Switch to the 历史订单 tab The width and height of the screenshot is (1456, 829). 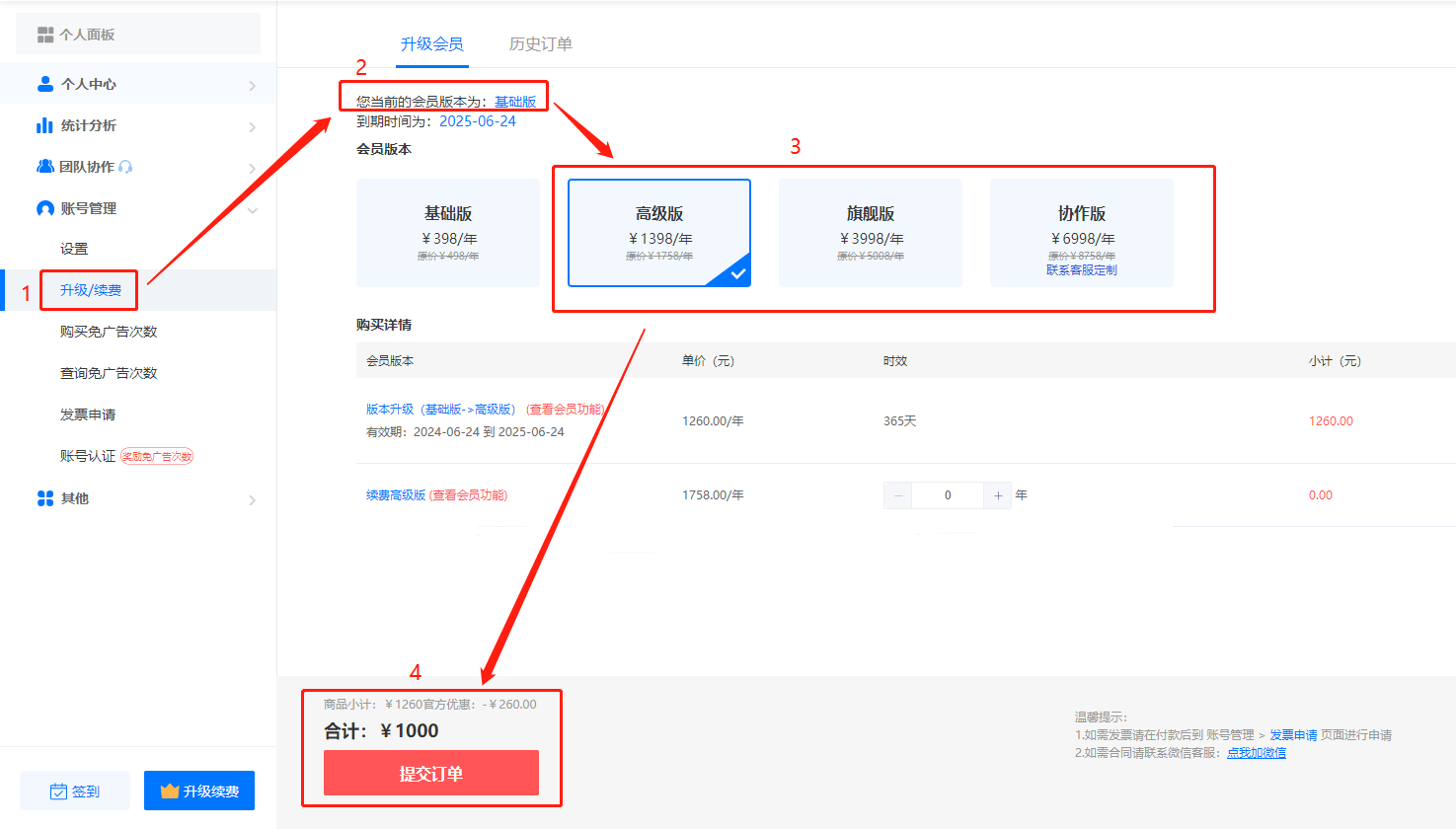click(540, 44)
